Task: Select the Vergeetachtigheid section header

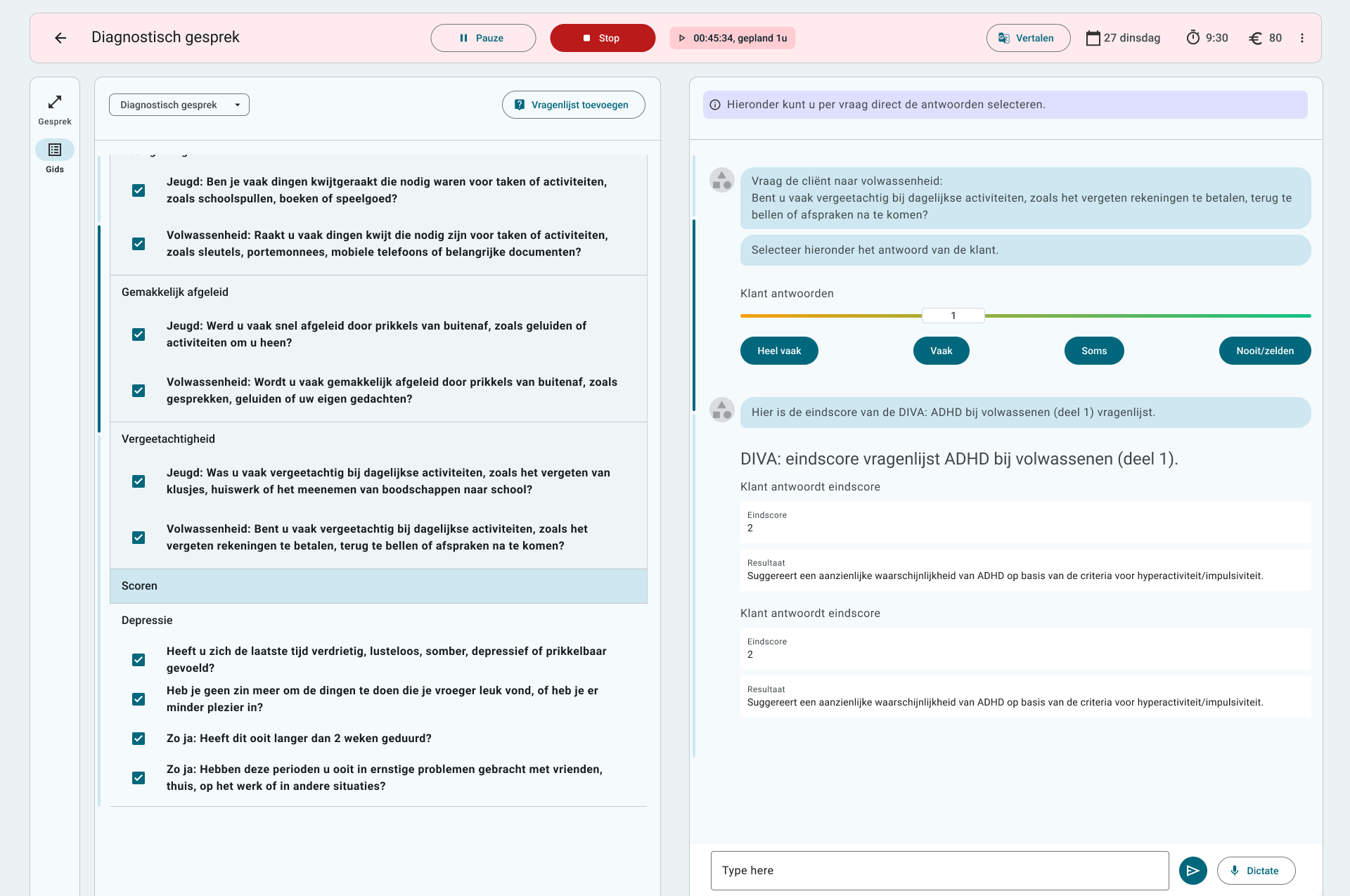Action: pos(168,439)
